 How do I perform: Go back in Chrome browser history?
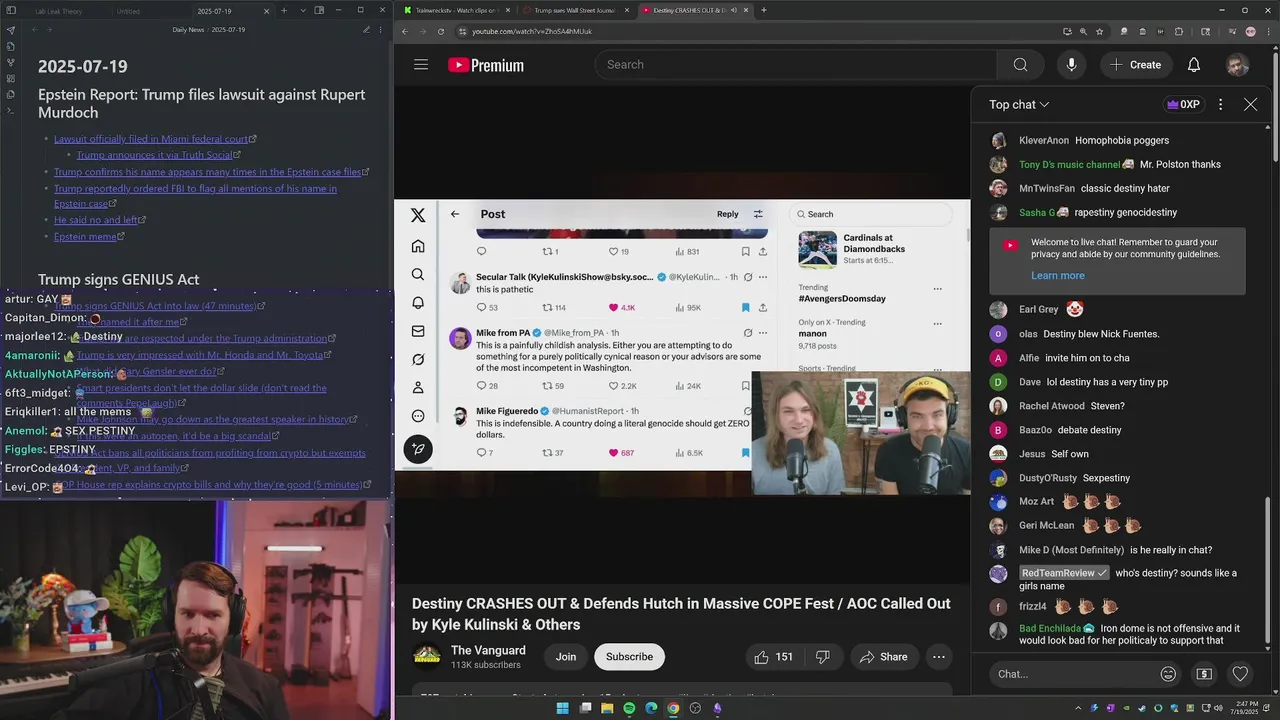(x=405, y=31)
